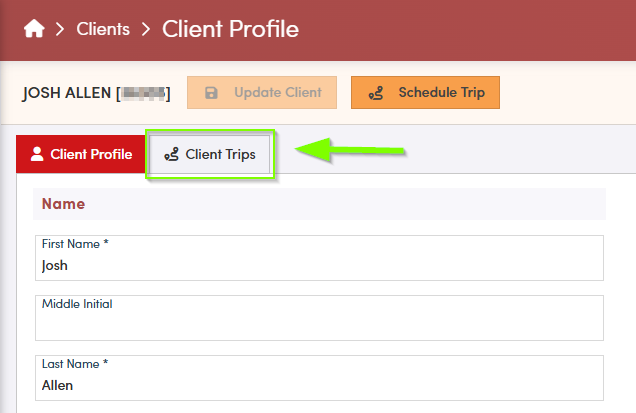Click into the Middle Initial field

click(319, 324)
